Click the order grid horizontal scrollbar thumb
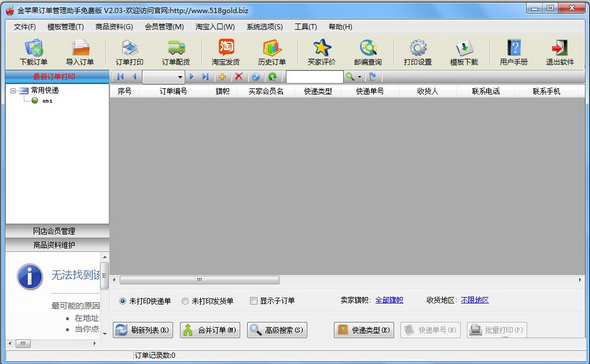590x364 pixels. point(199,280)
